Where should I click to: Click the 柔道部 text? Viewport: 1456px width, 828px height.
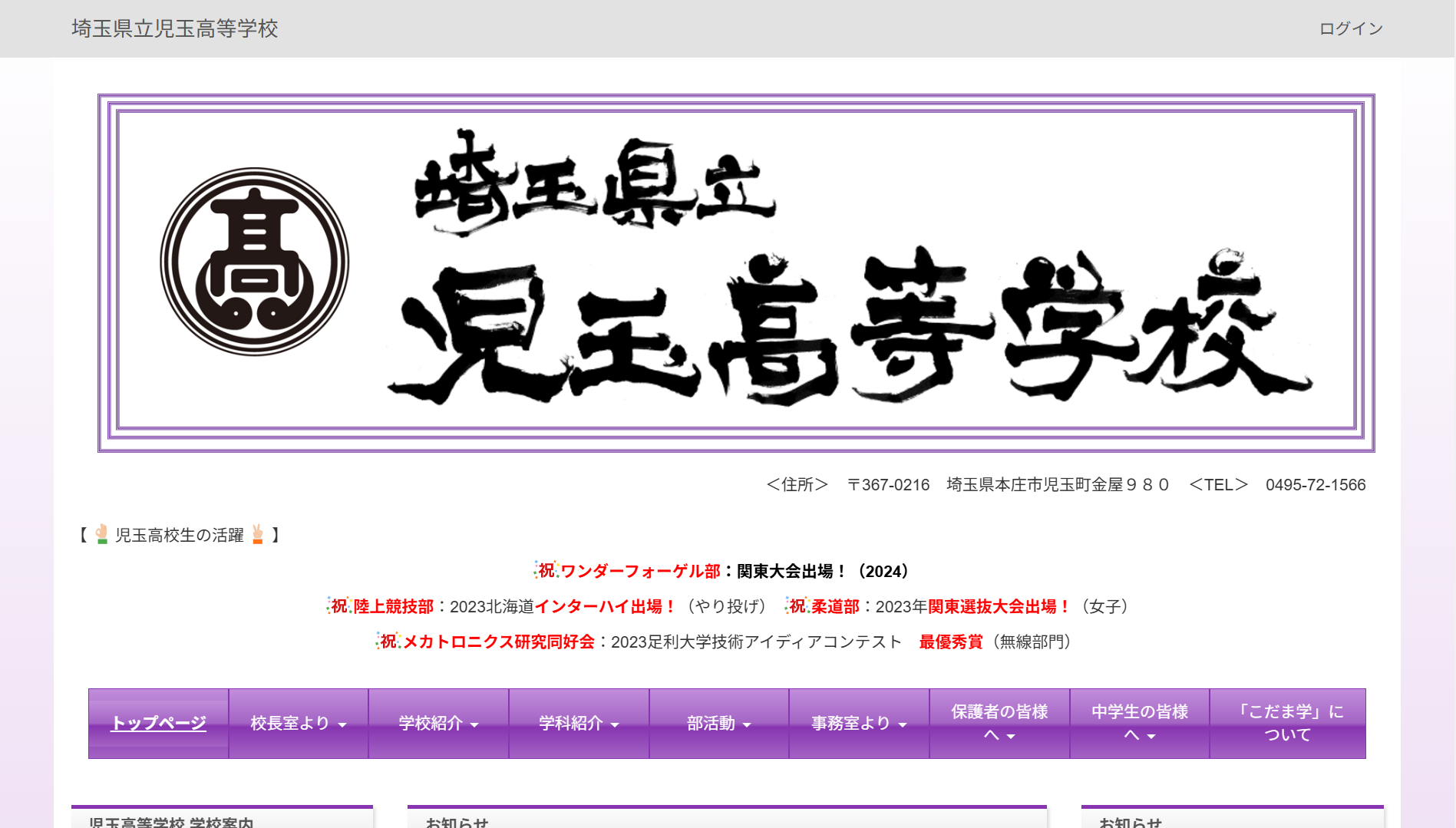(836, 606)
